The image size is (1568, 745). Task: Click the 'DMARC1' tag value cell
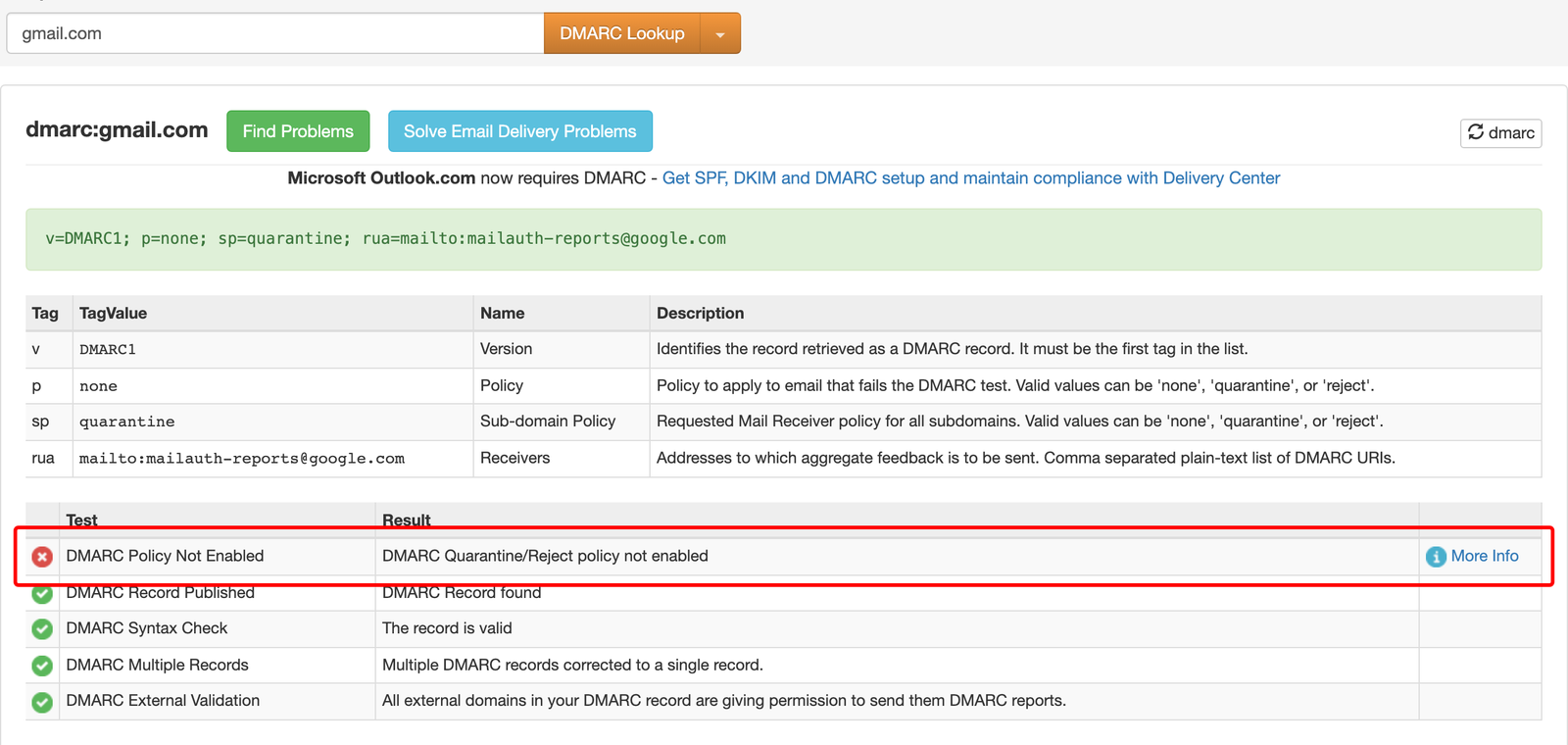pyautogui.click(x=272, y=350)
